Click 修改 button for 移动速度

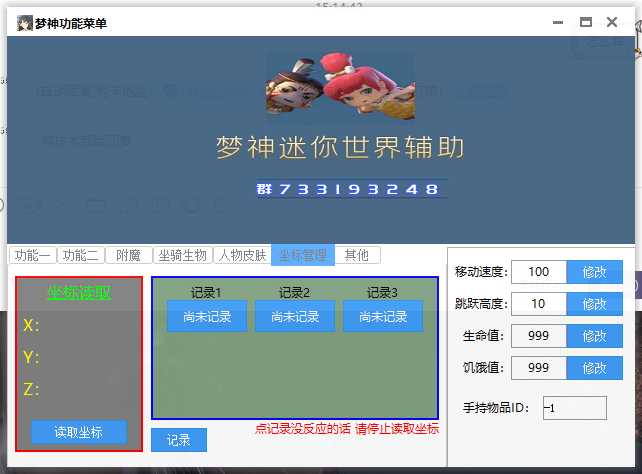[595, 272]
